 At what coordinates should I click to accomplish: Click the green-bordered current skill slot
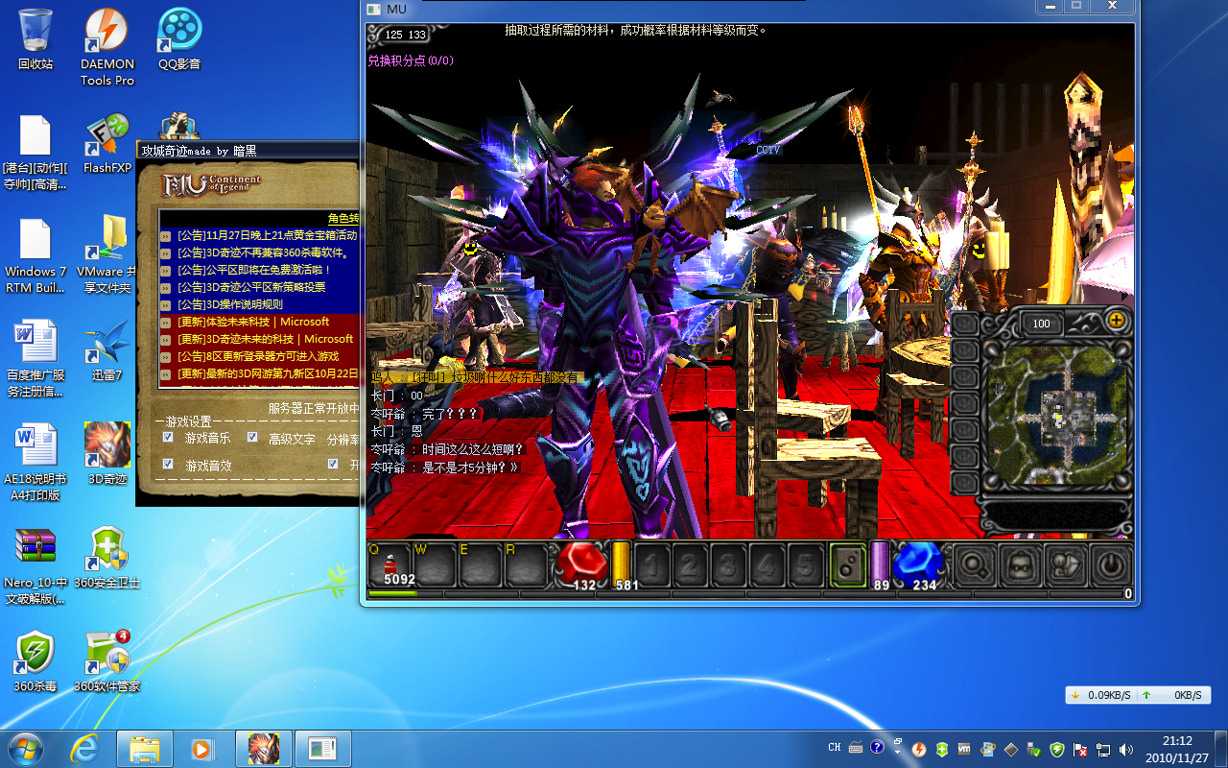coord(848,566)
